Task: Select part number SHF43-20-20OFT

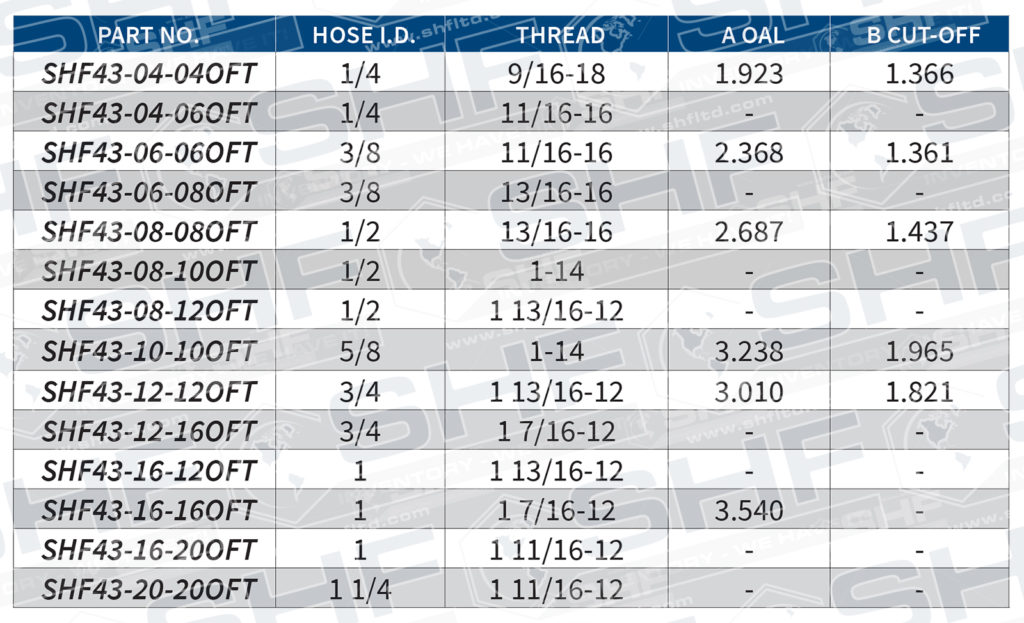Action: click(x=149, y=589)
